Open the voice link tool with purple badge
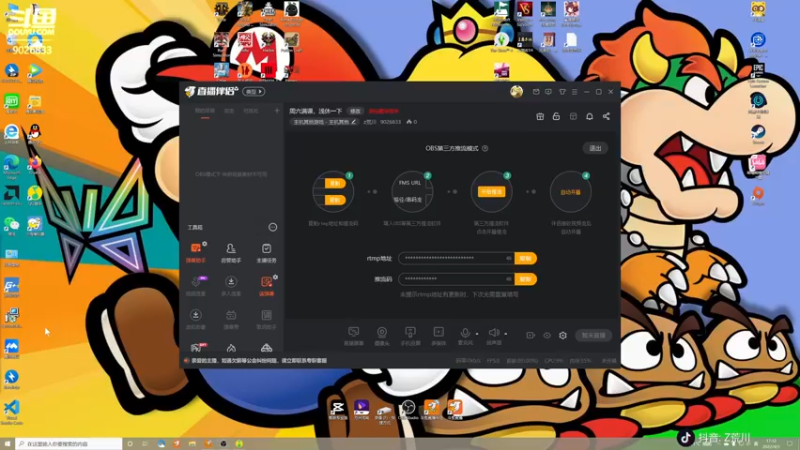800x450 pixels. click(195, 285)
